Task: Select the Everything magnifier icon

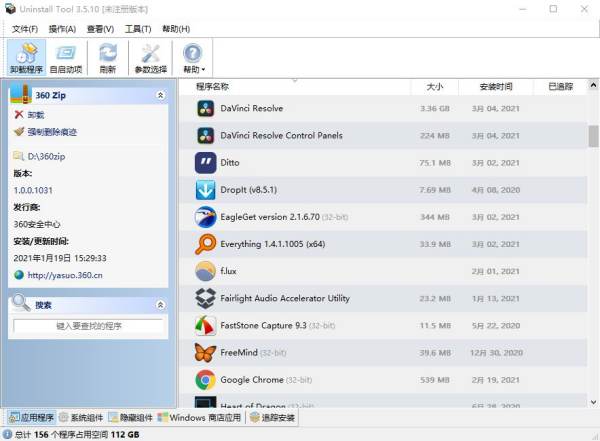Action: 205,244
